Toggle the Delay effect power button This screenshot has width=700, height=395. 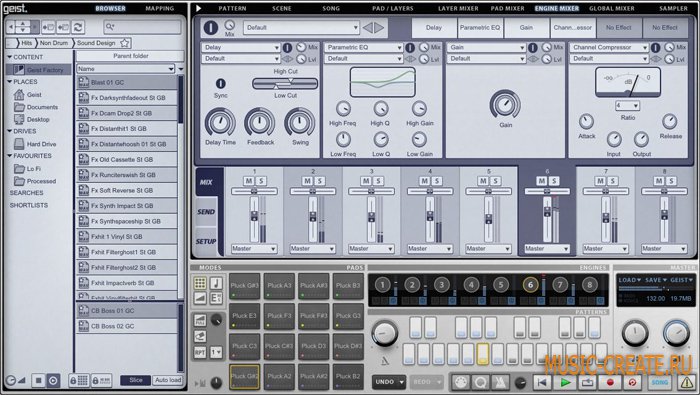pos(288,47)
